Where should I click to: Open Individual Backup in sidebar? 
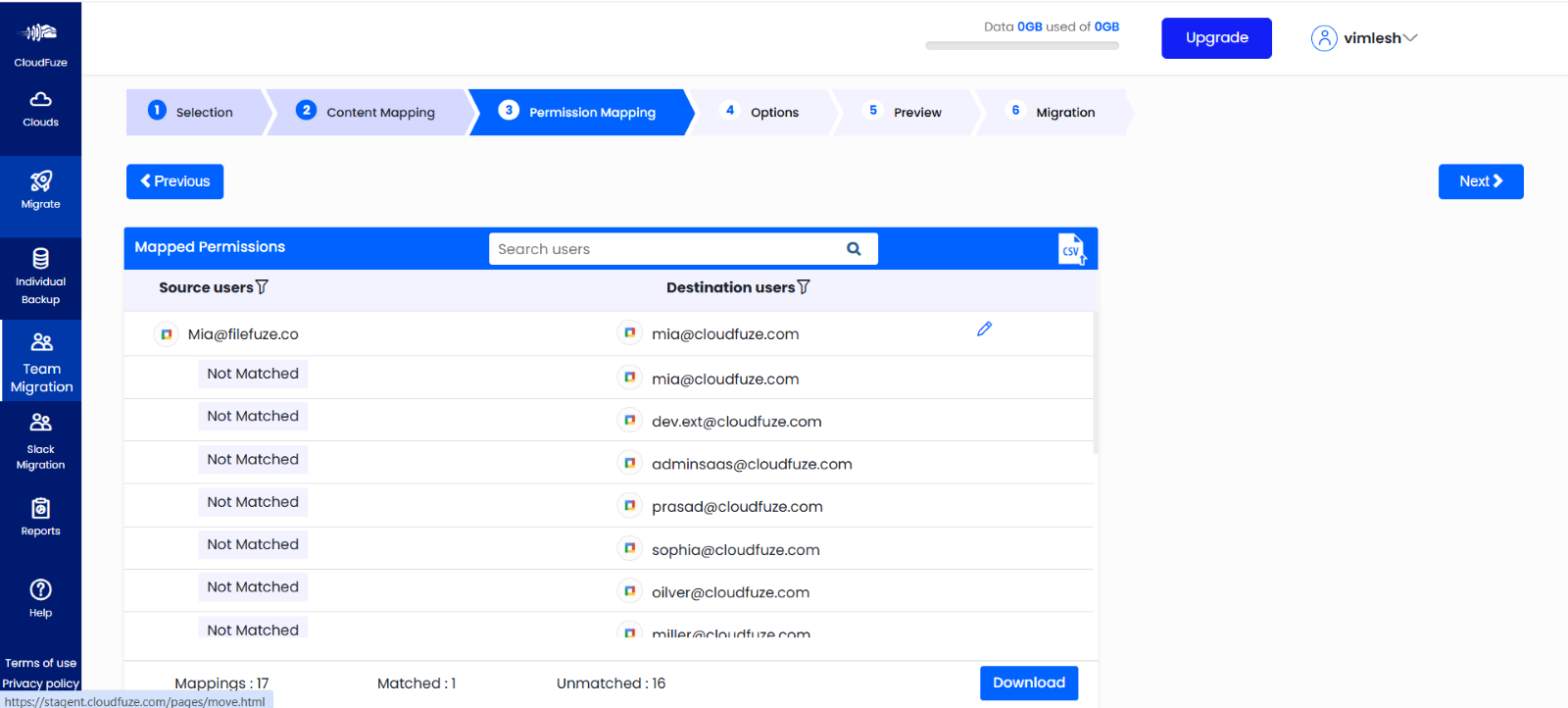pyautogui.click(x=40, y=278)
